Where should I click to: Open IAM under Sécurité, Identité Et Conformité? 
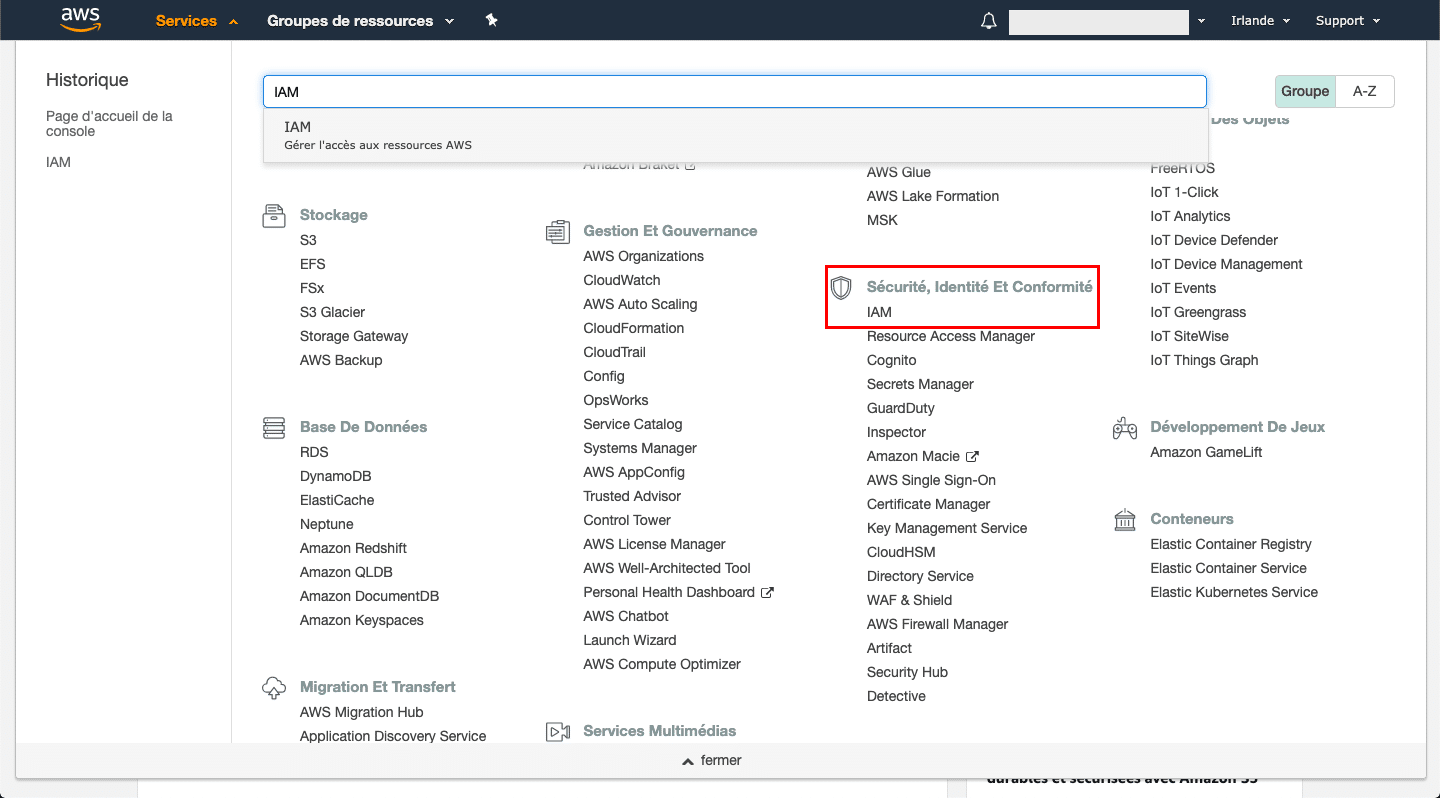coord(879,312)
